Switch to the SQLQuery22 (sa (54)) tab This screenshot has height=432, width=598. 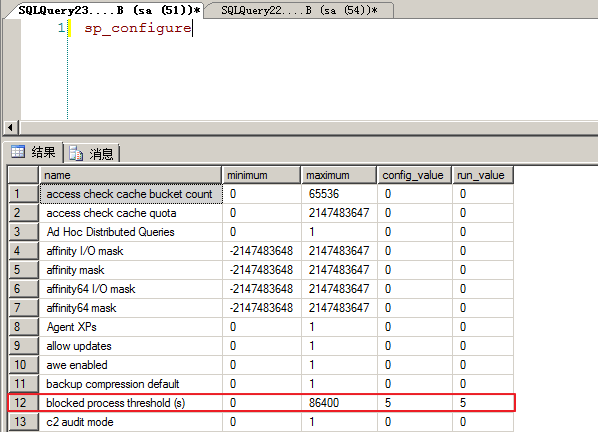coord(299,10)
